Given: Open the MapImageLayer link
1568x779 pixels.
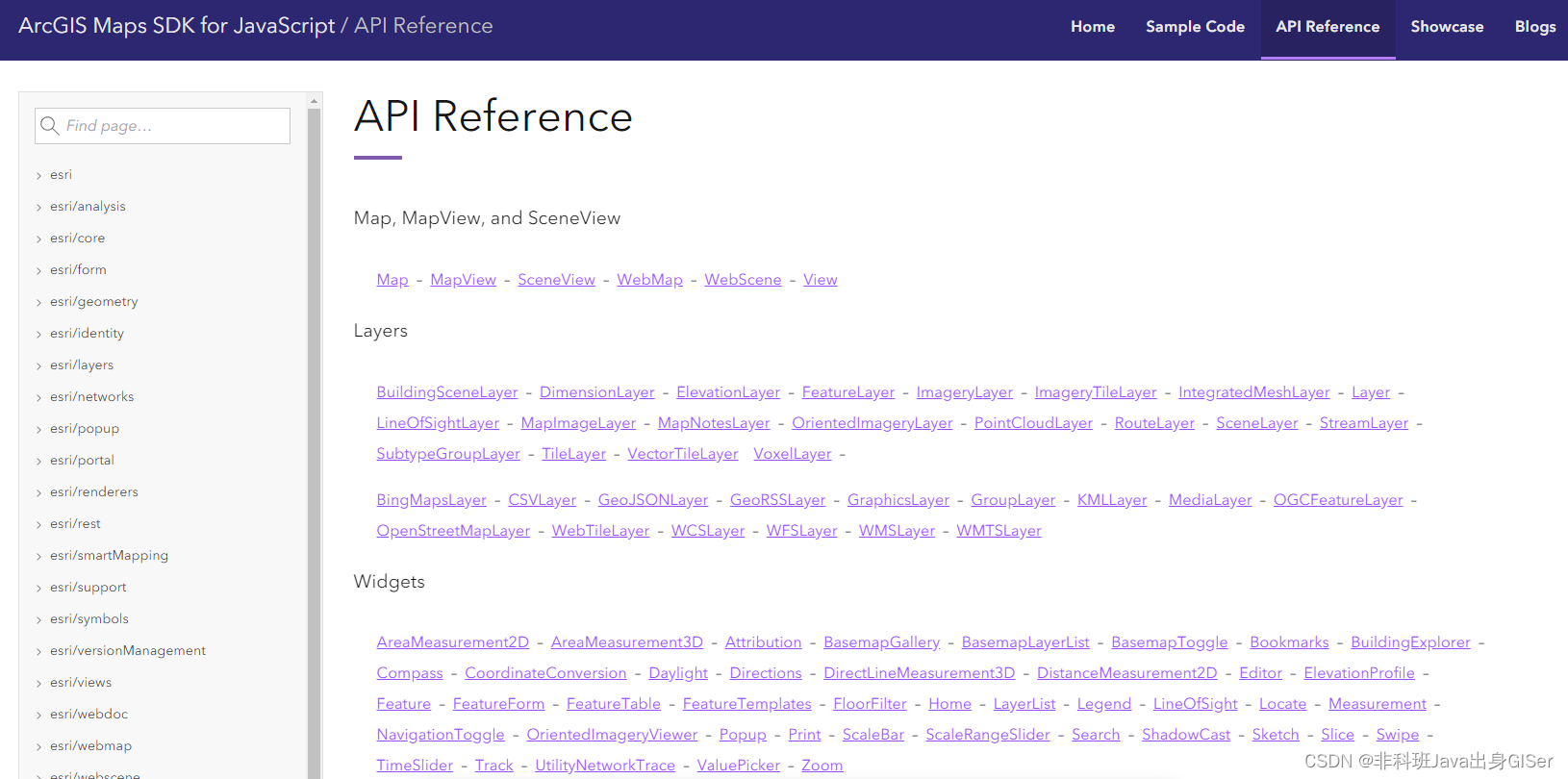Looking at the screenshot, I should [x=578, y=423].
